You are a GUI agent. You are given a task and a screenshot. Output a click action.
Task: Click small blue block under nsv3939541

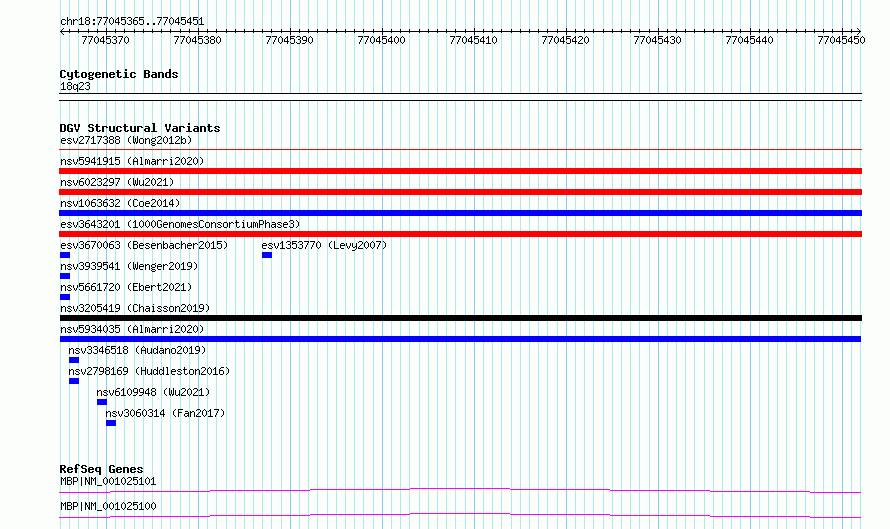[65, 276]
